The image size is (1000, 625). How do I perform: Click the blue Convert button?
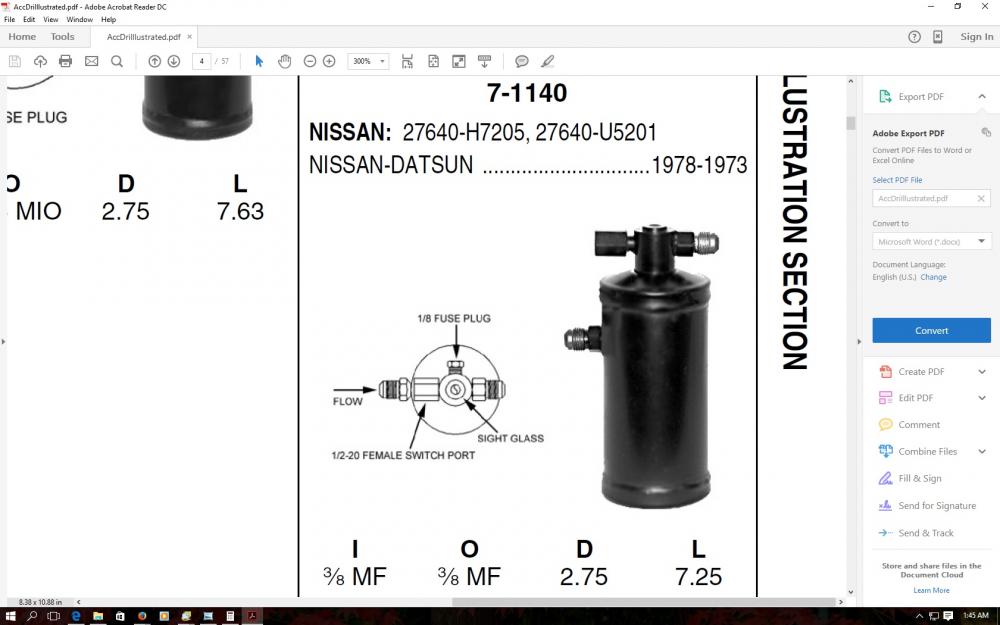click(x=931, y=330)
